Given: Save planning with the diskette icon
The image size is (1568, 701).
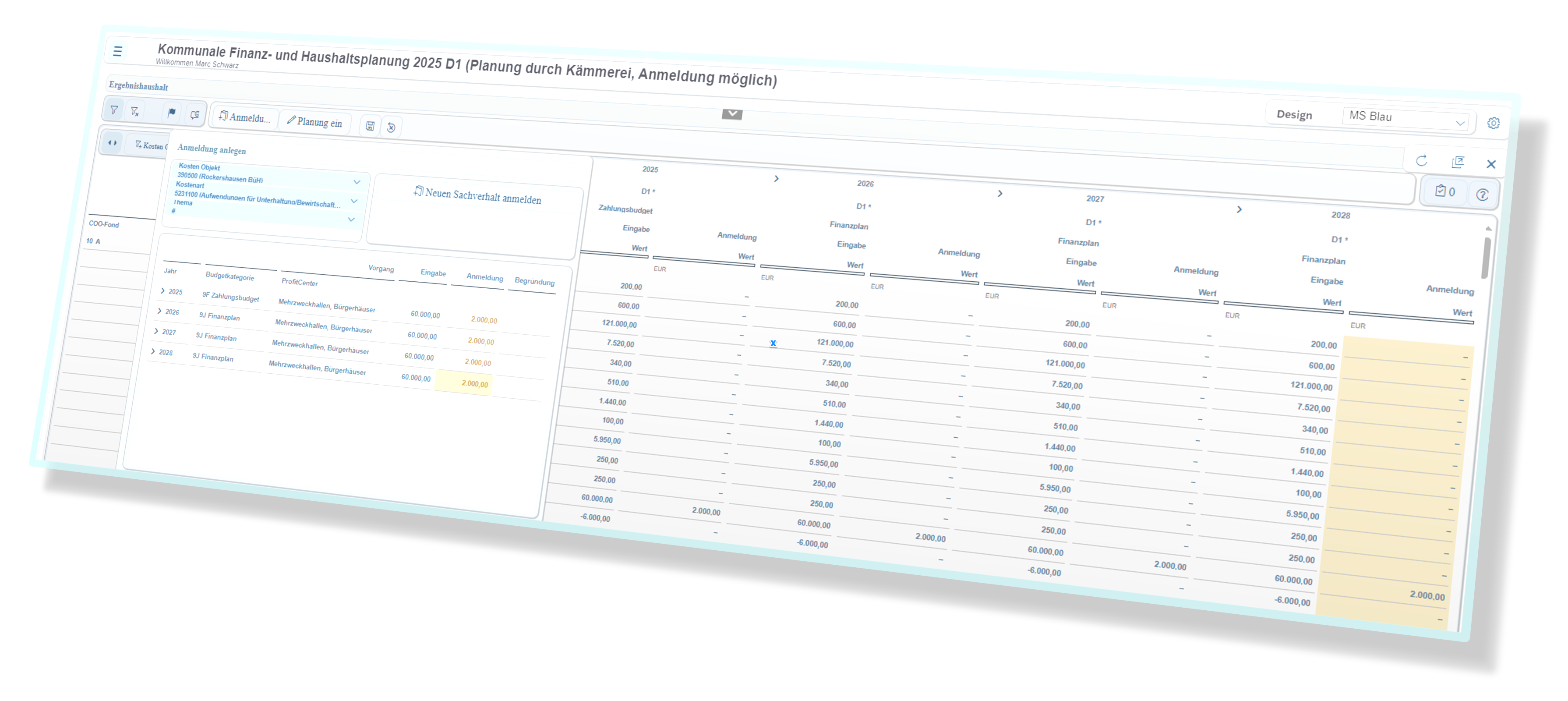Looking at the screenshot, I should tap(370, 126).
